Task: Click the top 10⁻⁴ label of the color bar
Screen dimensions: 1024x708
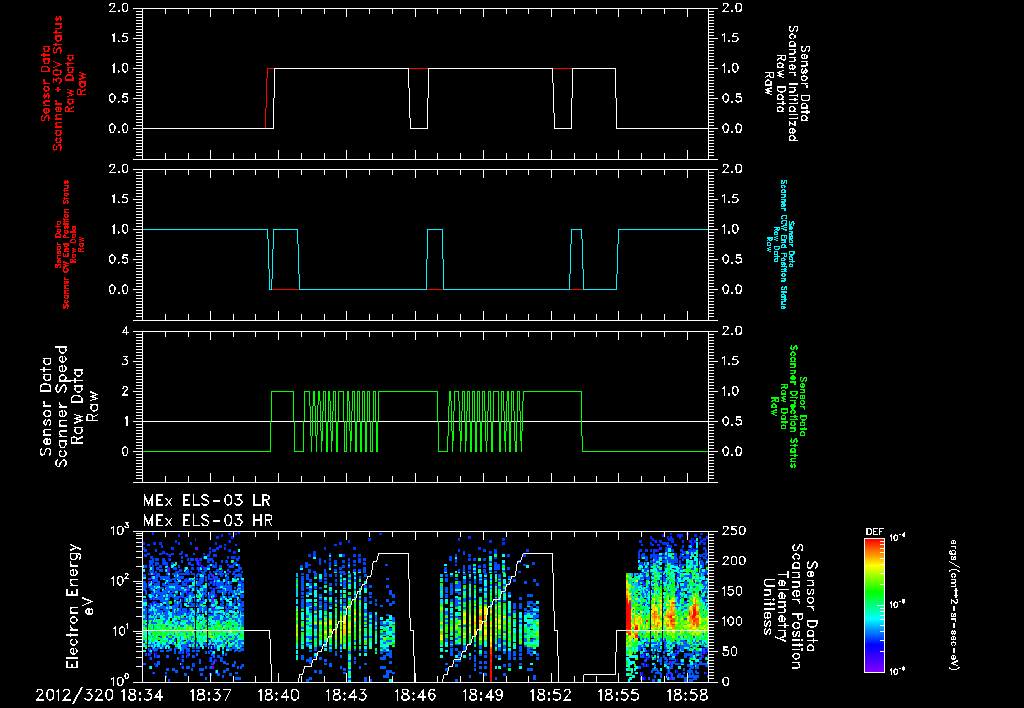Action: pyautogui.click(x=898, y=538)
